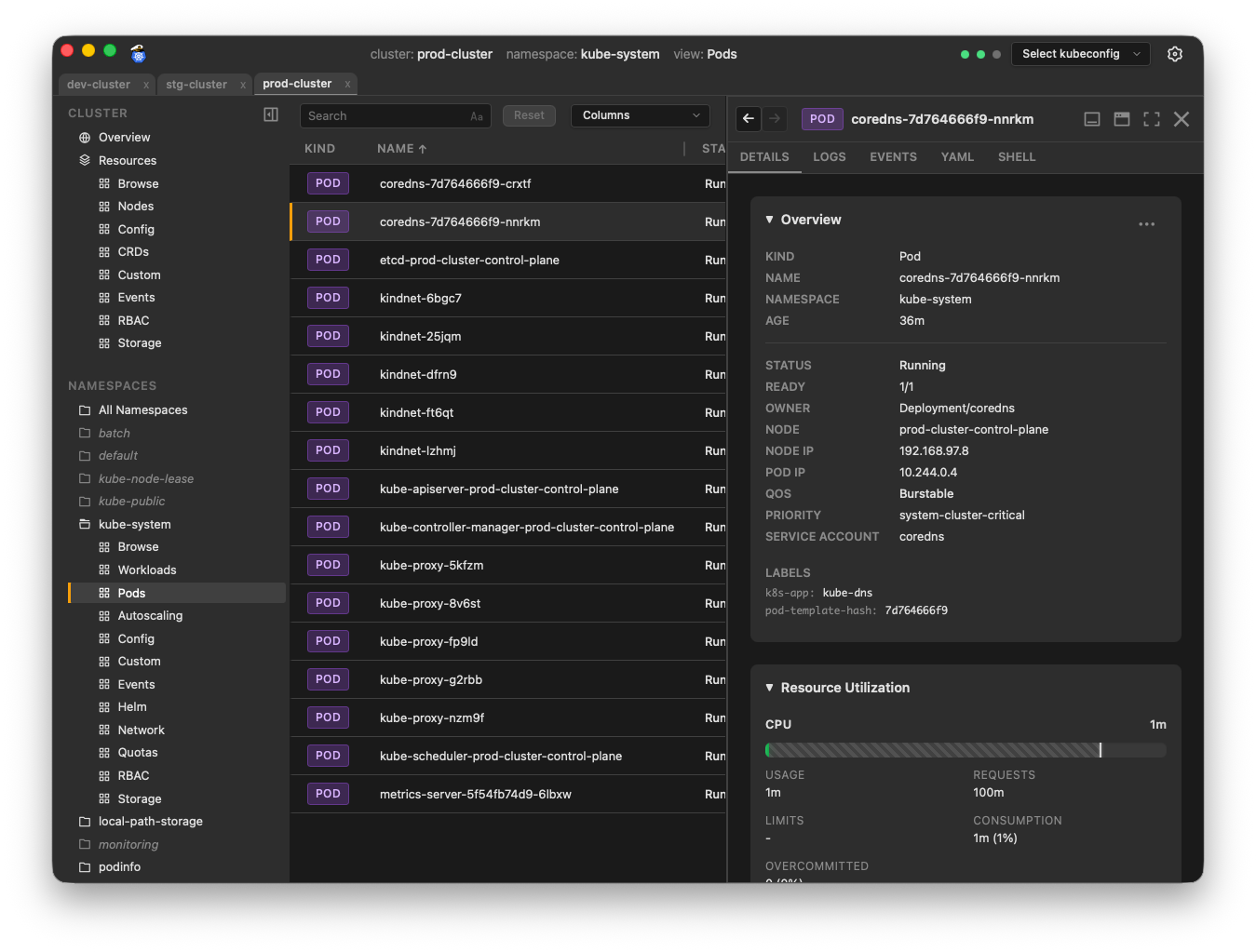Image resolution: width=1256 pixels, height=952 pixels.
Task: Navigate back in the pod detail panel
Action: click(748, 119)
